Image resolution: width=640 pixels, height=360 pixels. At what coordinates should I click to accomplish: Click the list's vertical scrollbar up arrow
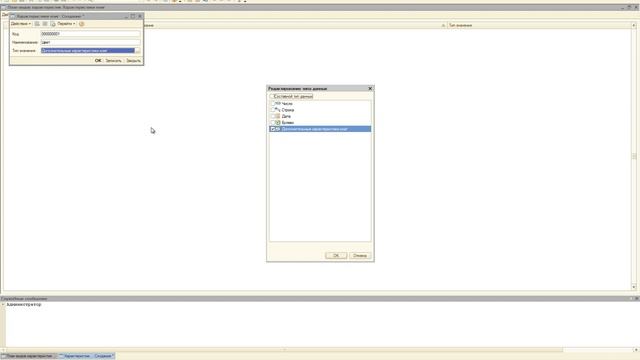pyautogui.click(x=634, y=25)
